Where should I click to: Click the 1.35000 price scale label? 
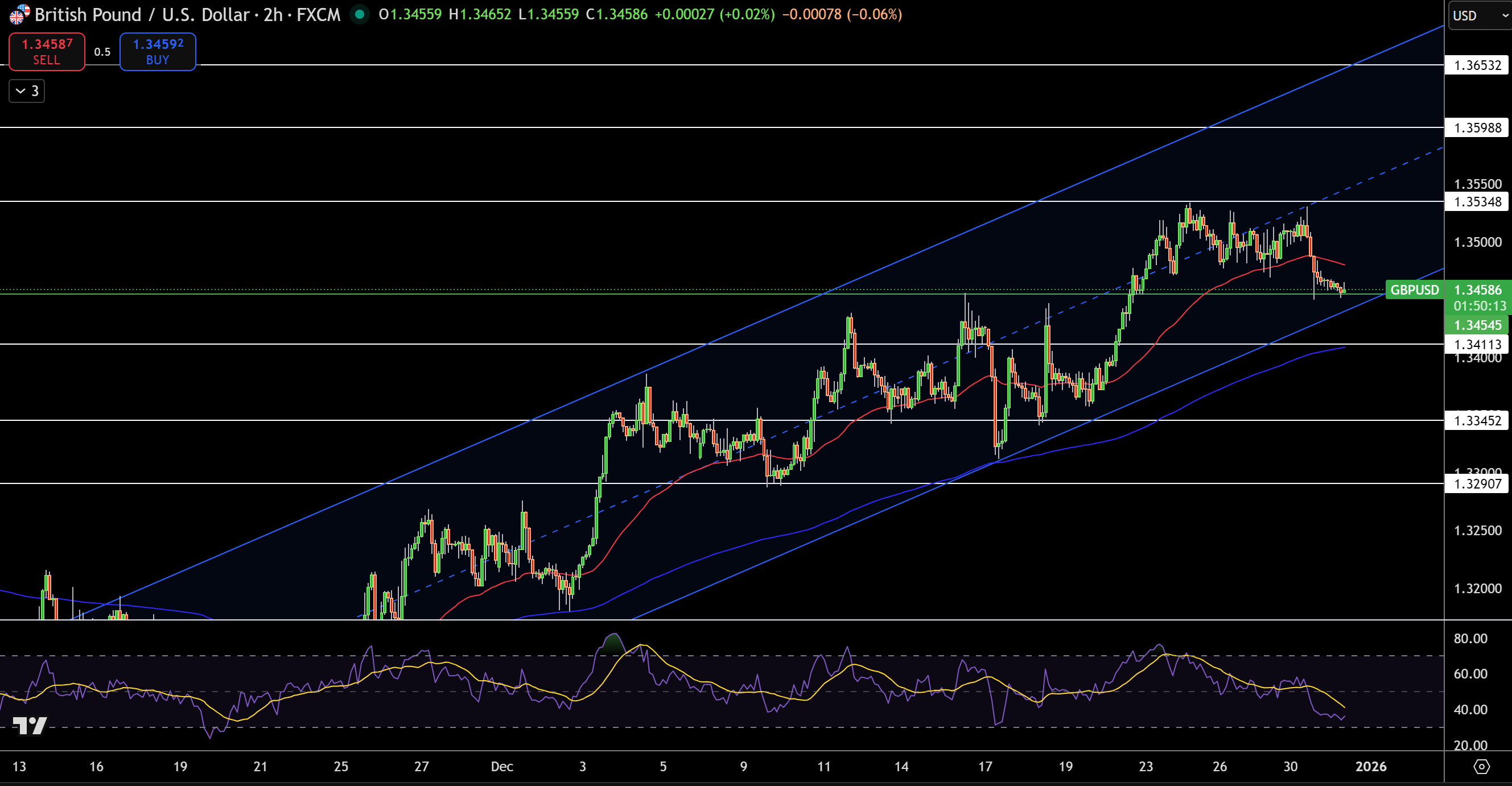point(1477,242)
